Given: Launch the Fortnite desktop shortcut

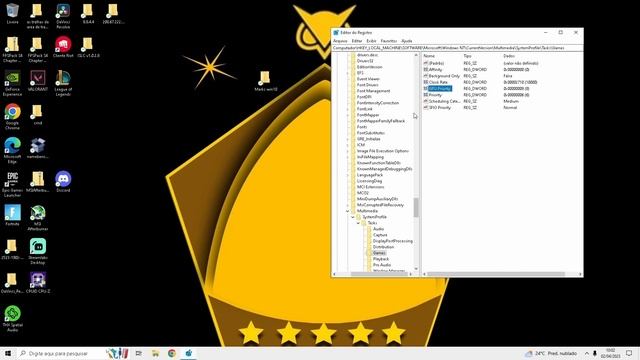Looking at the screenshot, I should [x=12, y=216].
